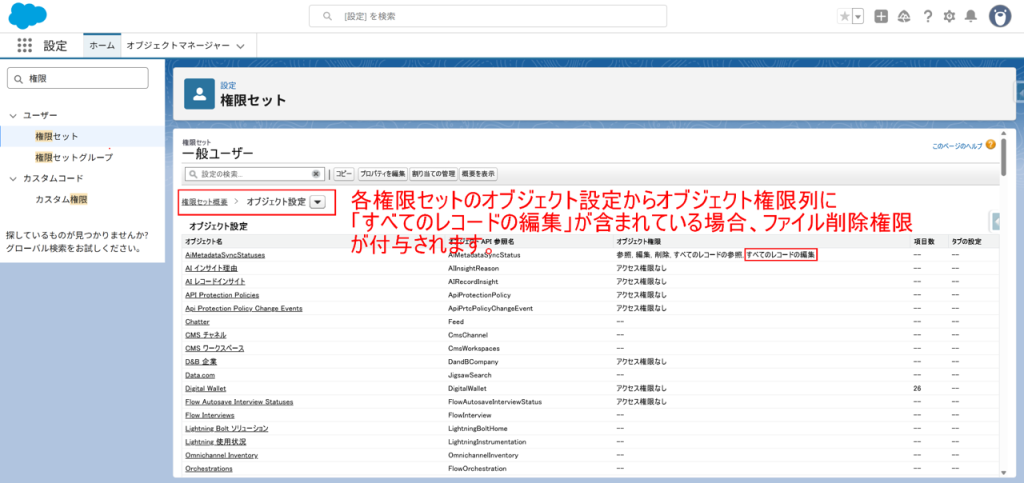This screenshot has width=1024, height=483.
Task: Switch to the オブジェクトマネージャー tab
Action: 178,45
